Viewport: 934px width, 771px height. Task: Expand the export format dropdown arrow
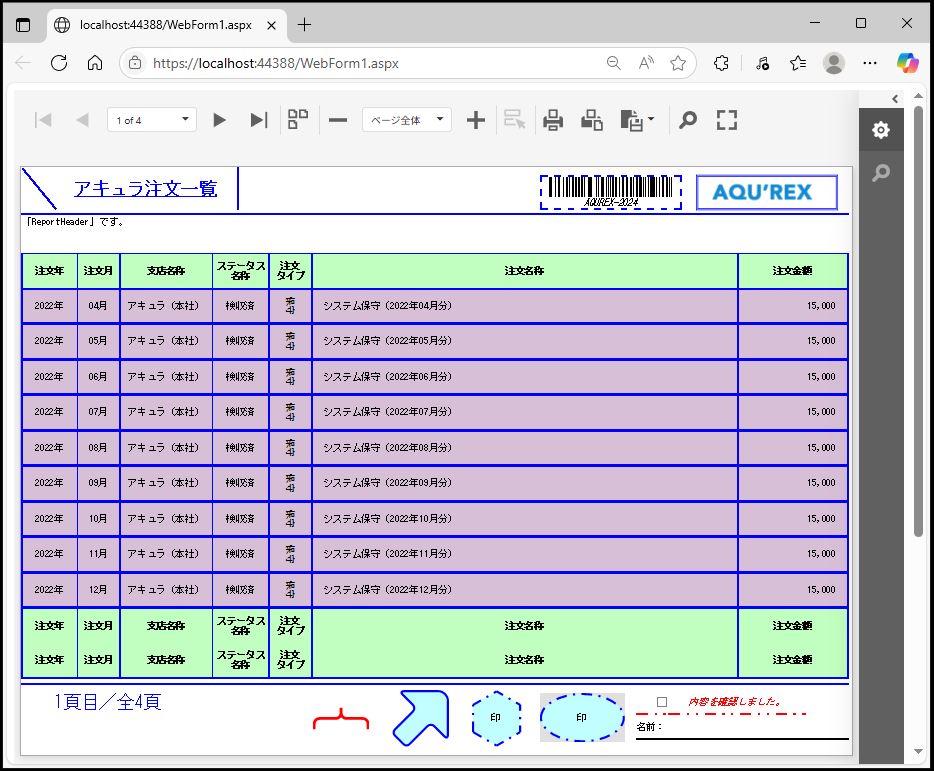click(652, 120)
